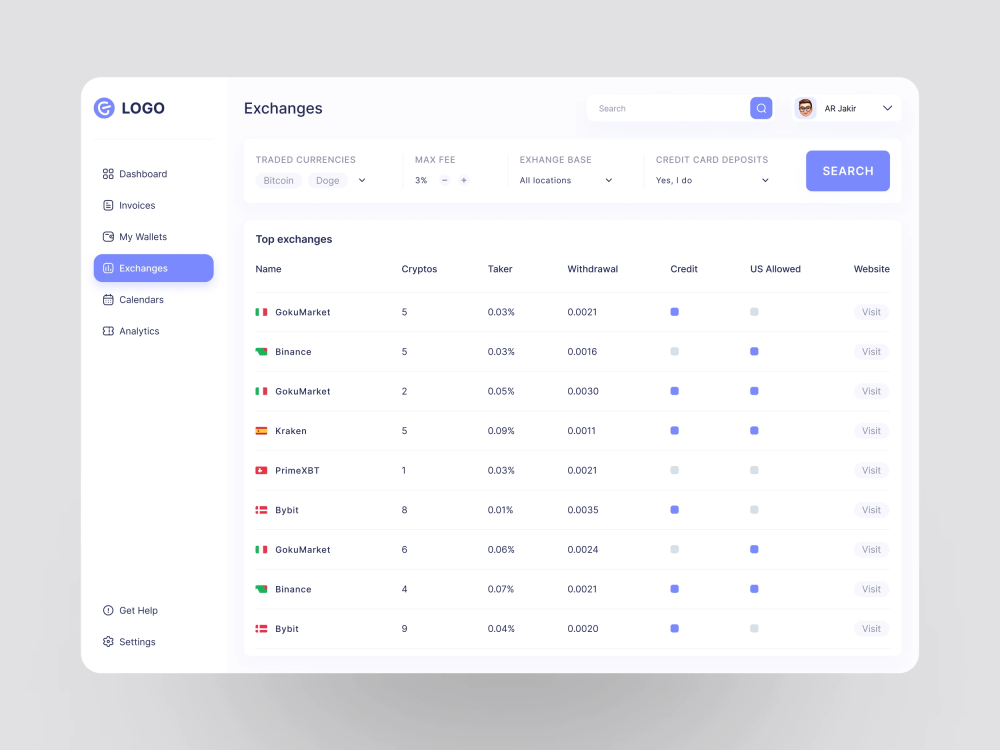1000x750 pixels.
Task: Click the Withdrawal column header
Action: click(592, 269)
